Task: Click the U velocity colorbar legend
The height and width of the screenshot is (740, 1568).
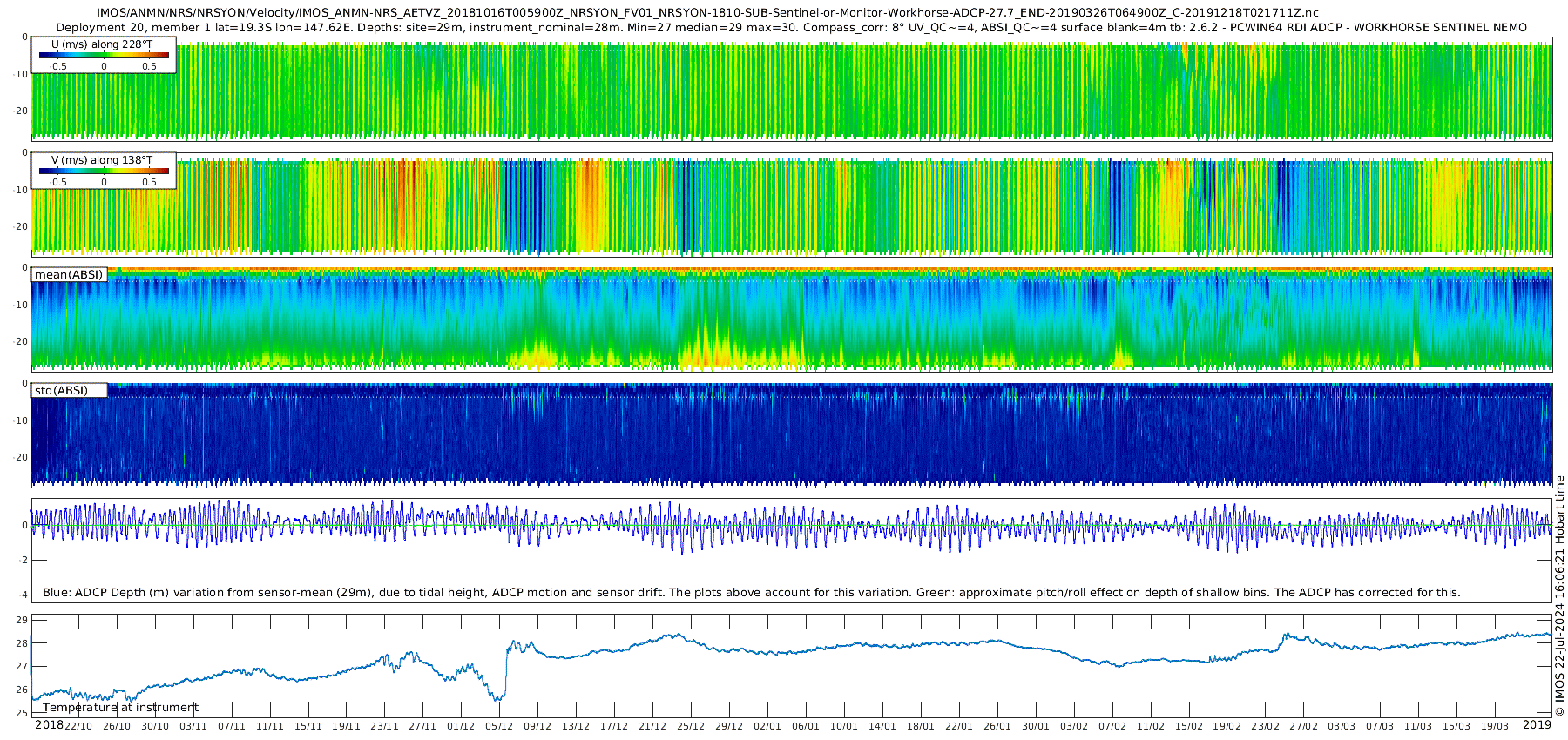Action: click(x=104, y=56)
